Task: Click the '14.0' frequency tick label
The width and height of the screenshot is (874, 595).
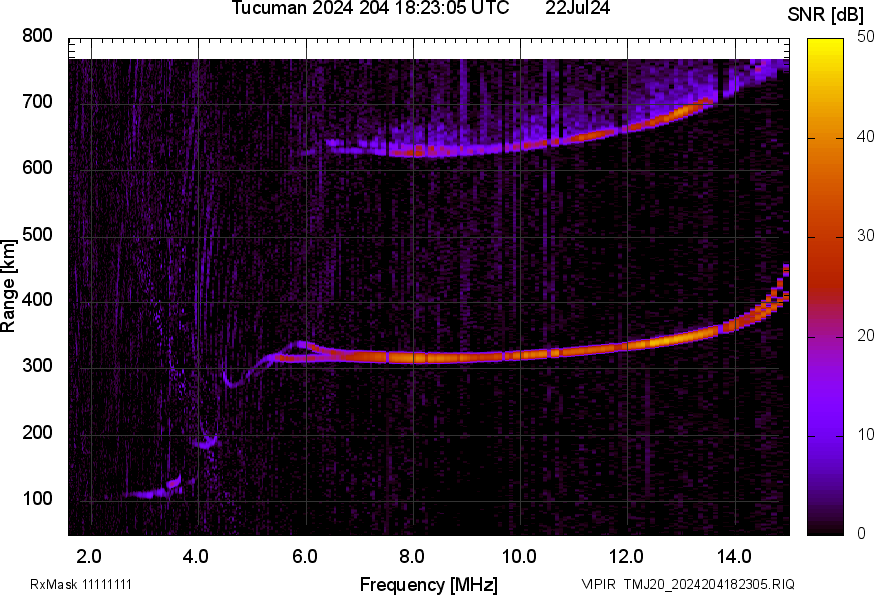Action: [735, 556]
